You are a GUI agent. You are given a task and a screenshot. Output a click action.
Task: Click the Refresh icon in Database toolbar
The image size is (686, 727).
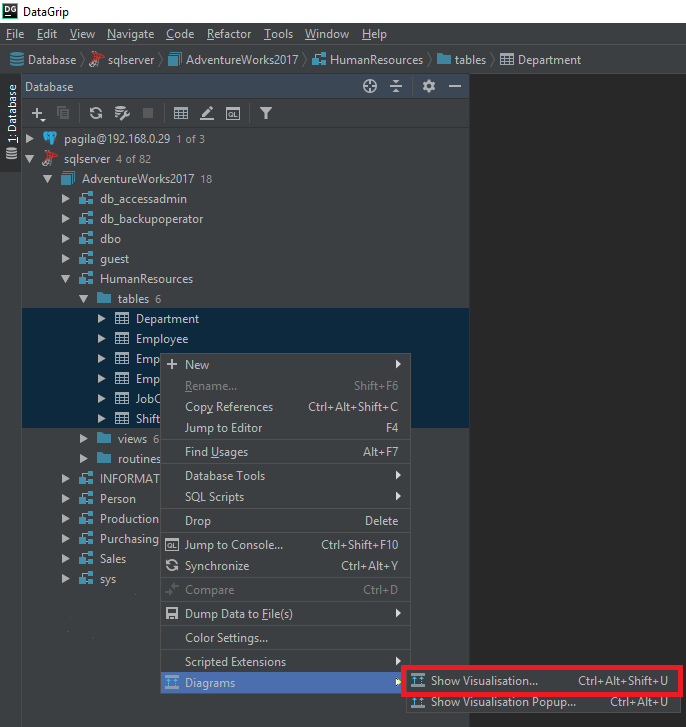coord(96,114)
